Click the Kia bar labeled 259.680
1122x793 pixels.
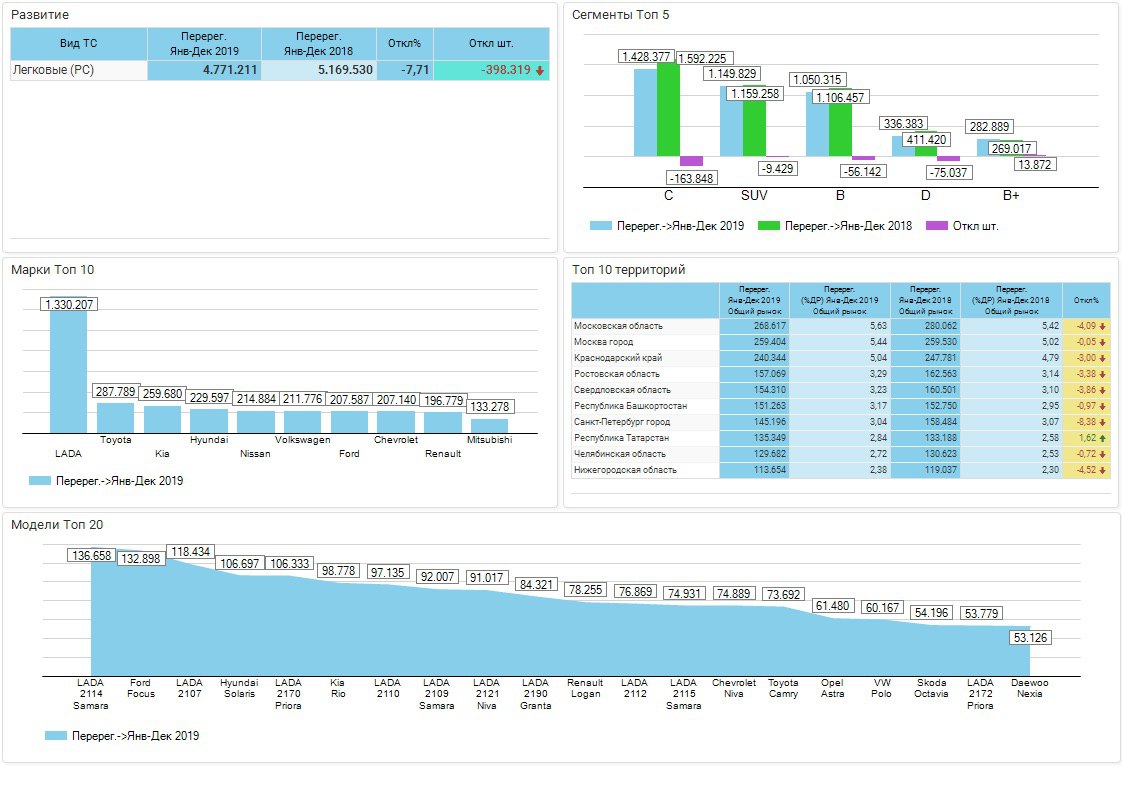click(x=162, y=419)
